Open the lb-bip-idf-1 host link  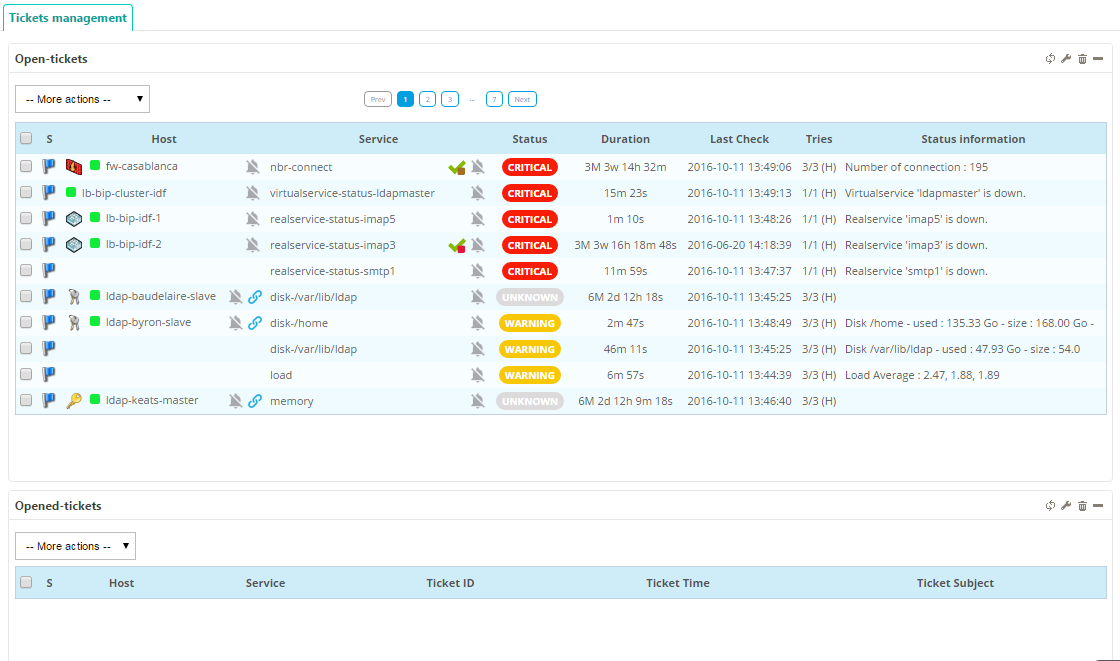tap(133, 219)
